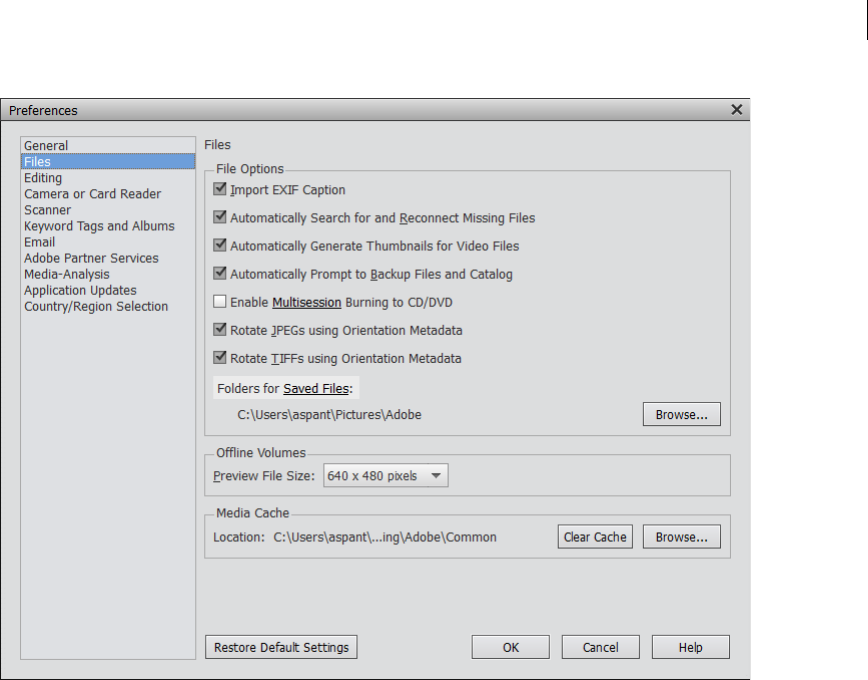
Task: Open Adobe Partner Services preferences
Action: tap(108, 258)
